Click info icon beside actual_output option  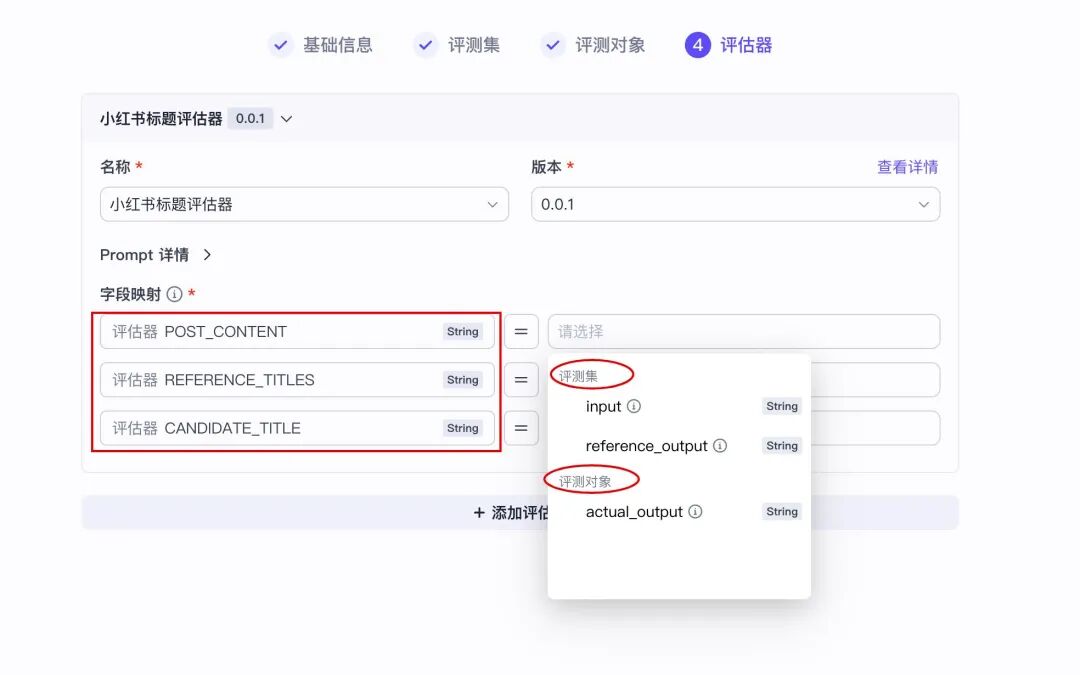pyautogui.click(x=696, y=512)
